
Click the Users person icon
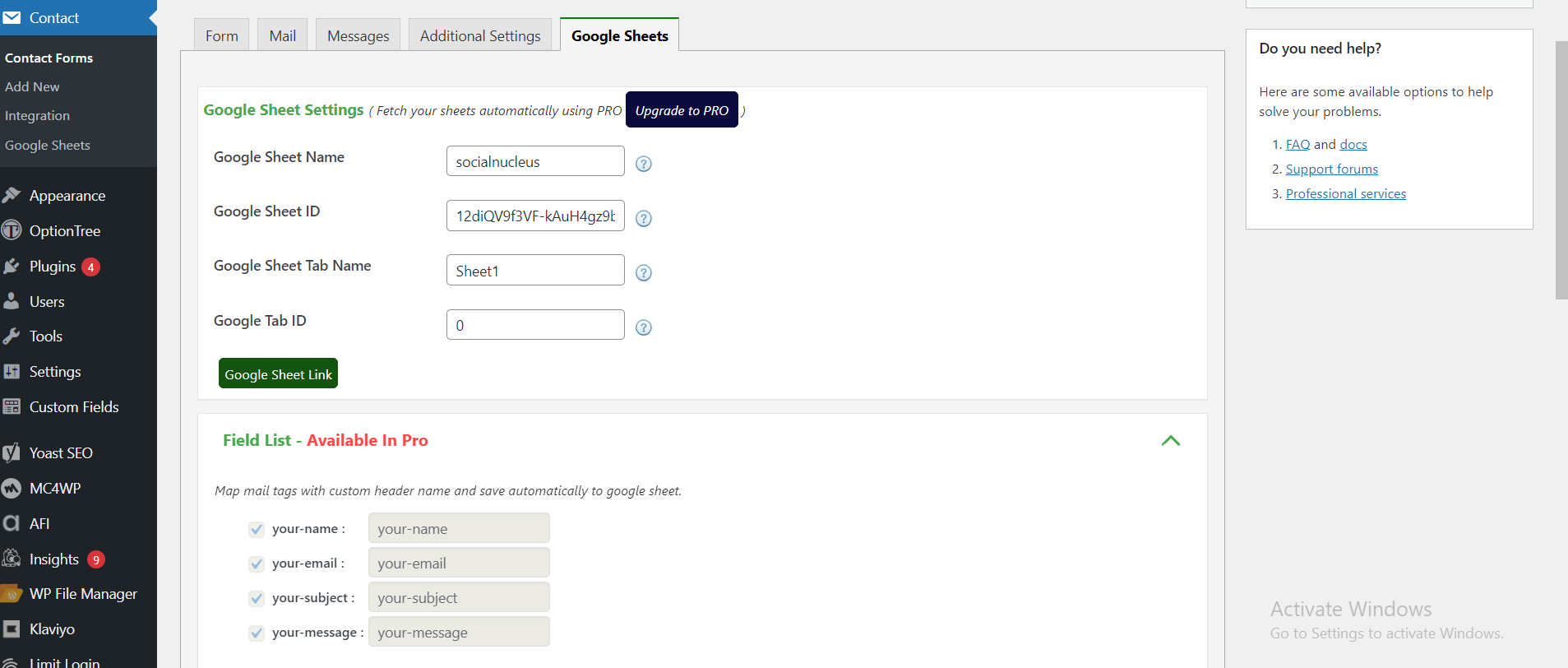12,301
